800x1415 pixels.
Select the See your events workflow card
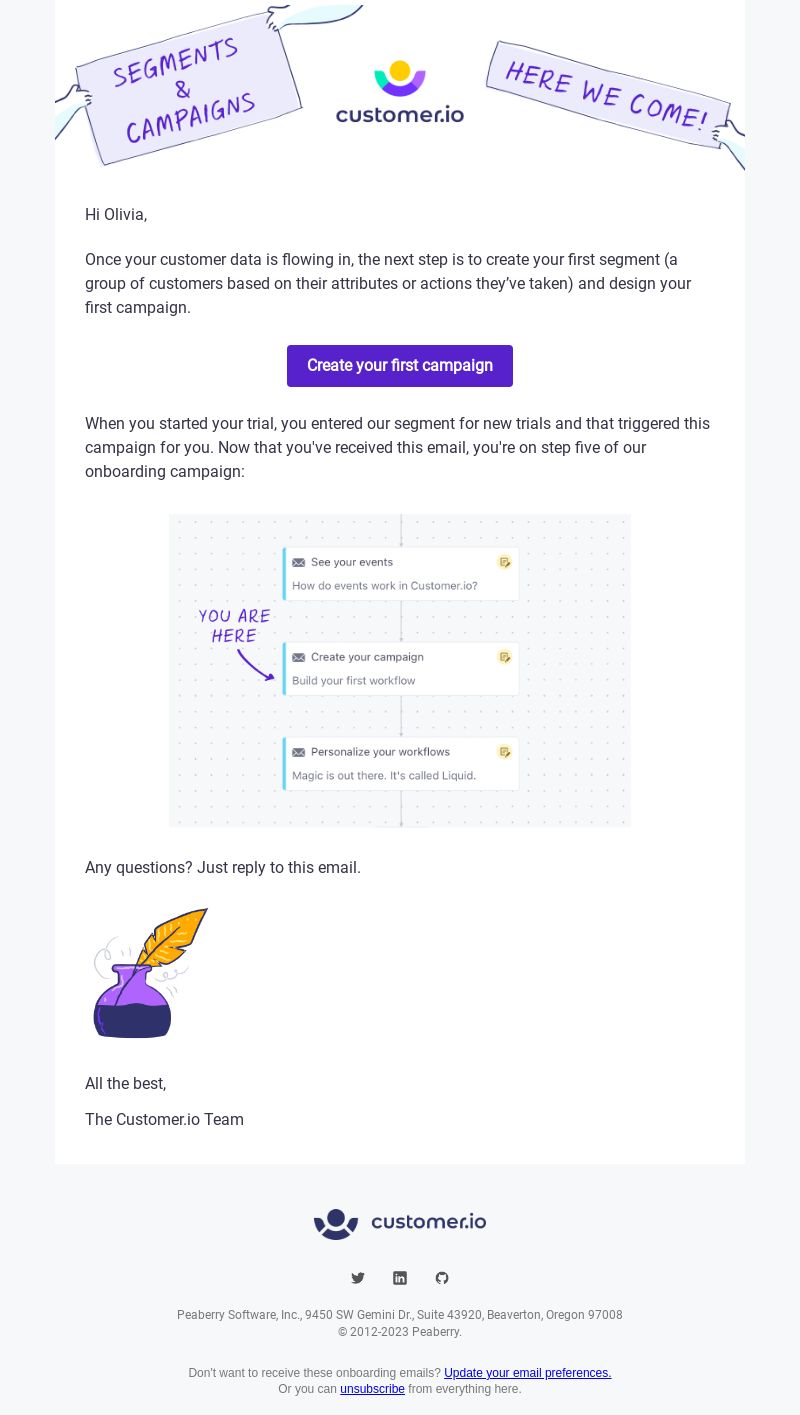401,574
